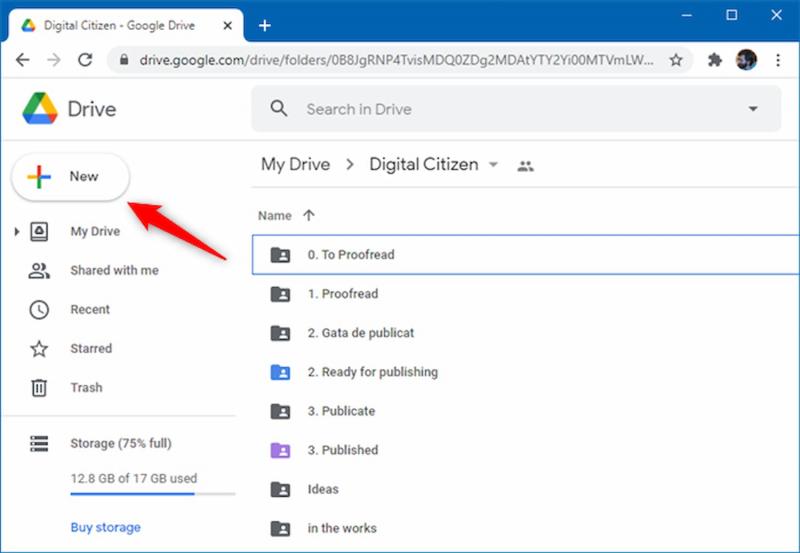Click the Starred star icon
Viewport: 800px width, 553px height.
click(39, 349)
